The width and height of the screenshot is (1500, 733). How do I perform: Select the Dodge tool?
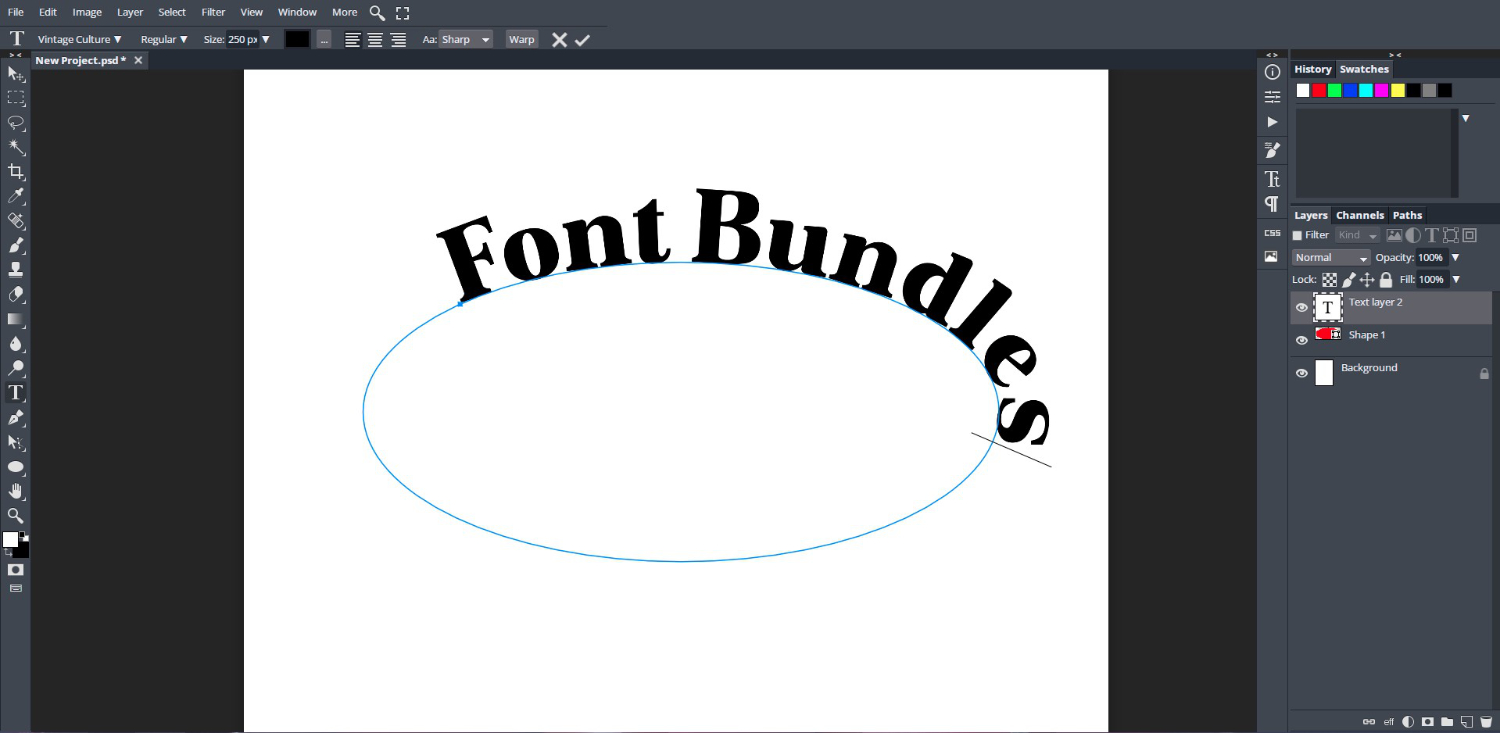[x=16, y=368]
